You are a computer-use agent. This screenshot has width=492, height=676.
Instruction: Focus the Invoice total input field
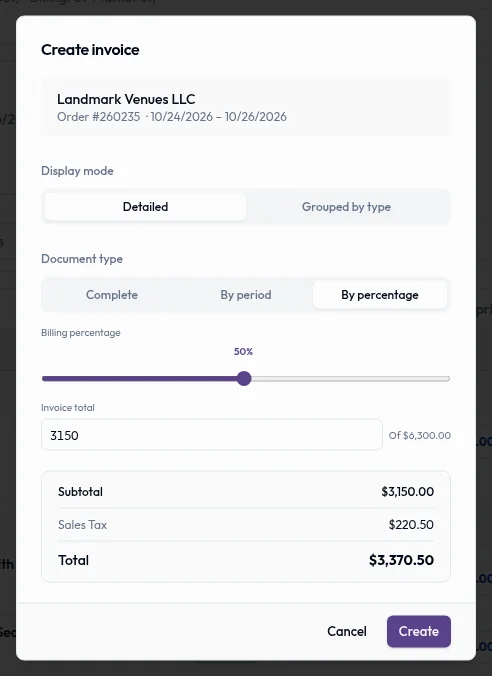pyautogui.click(x=212, y=435)
